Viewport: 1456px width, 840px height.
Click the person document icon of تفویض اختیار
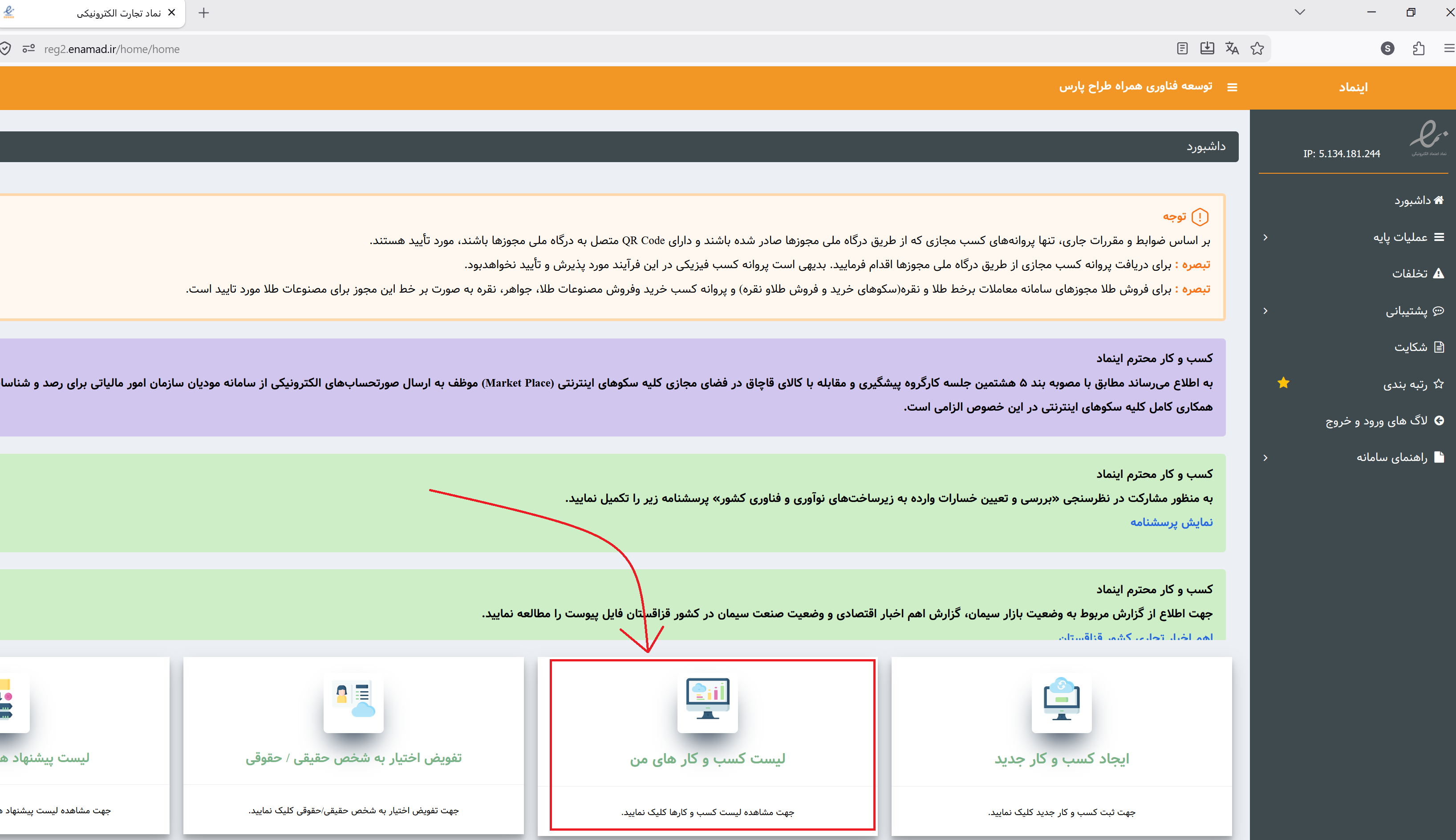click(353, 699)
